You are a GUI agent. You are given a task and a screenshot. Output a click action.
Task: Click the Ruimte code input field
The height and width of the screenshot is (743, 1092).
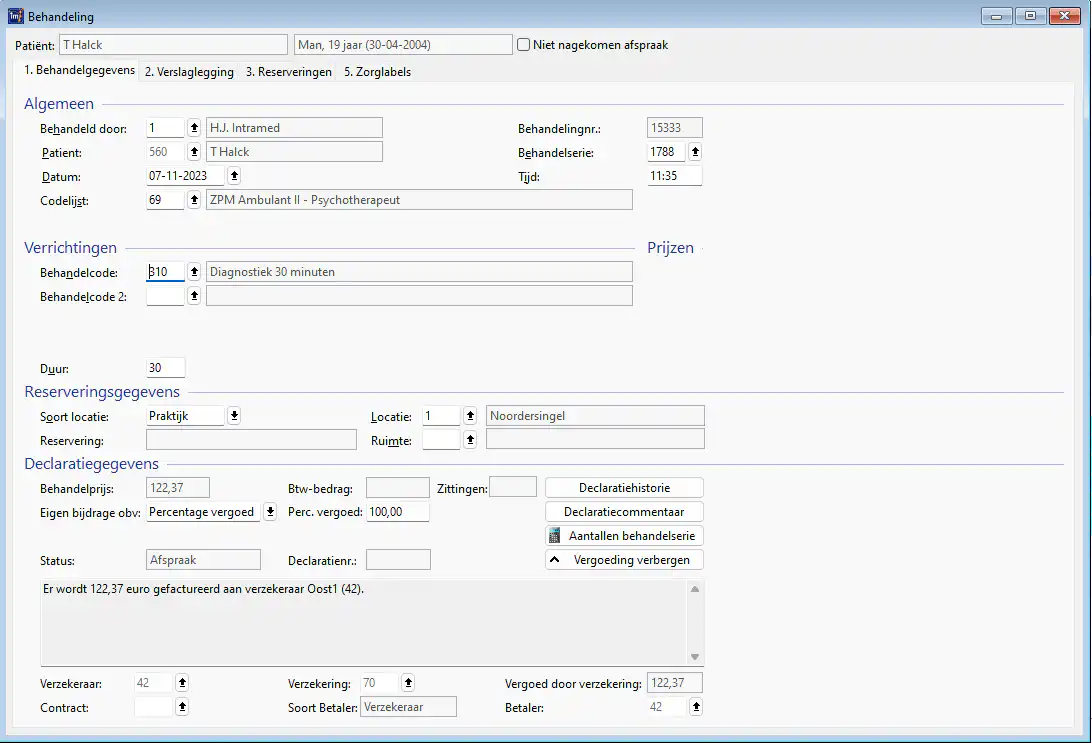(x=442, y=440)
